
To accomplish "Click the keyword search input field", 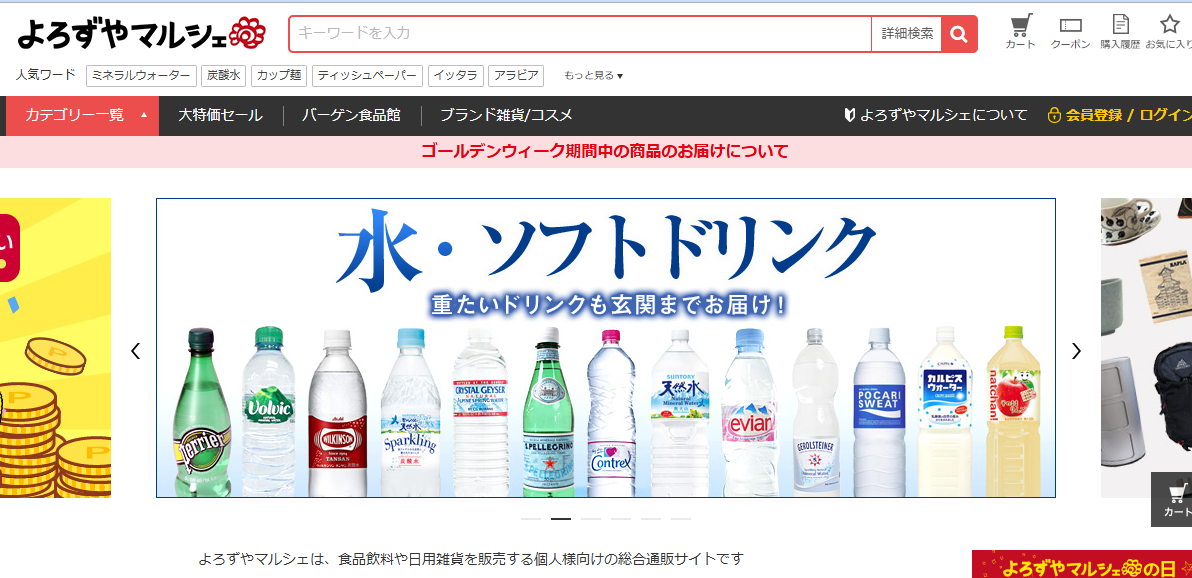I will (580, 34).
